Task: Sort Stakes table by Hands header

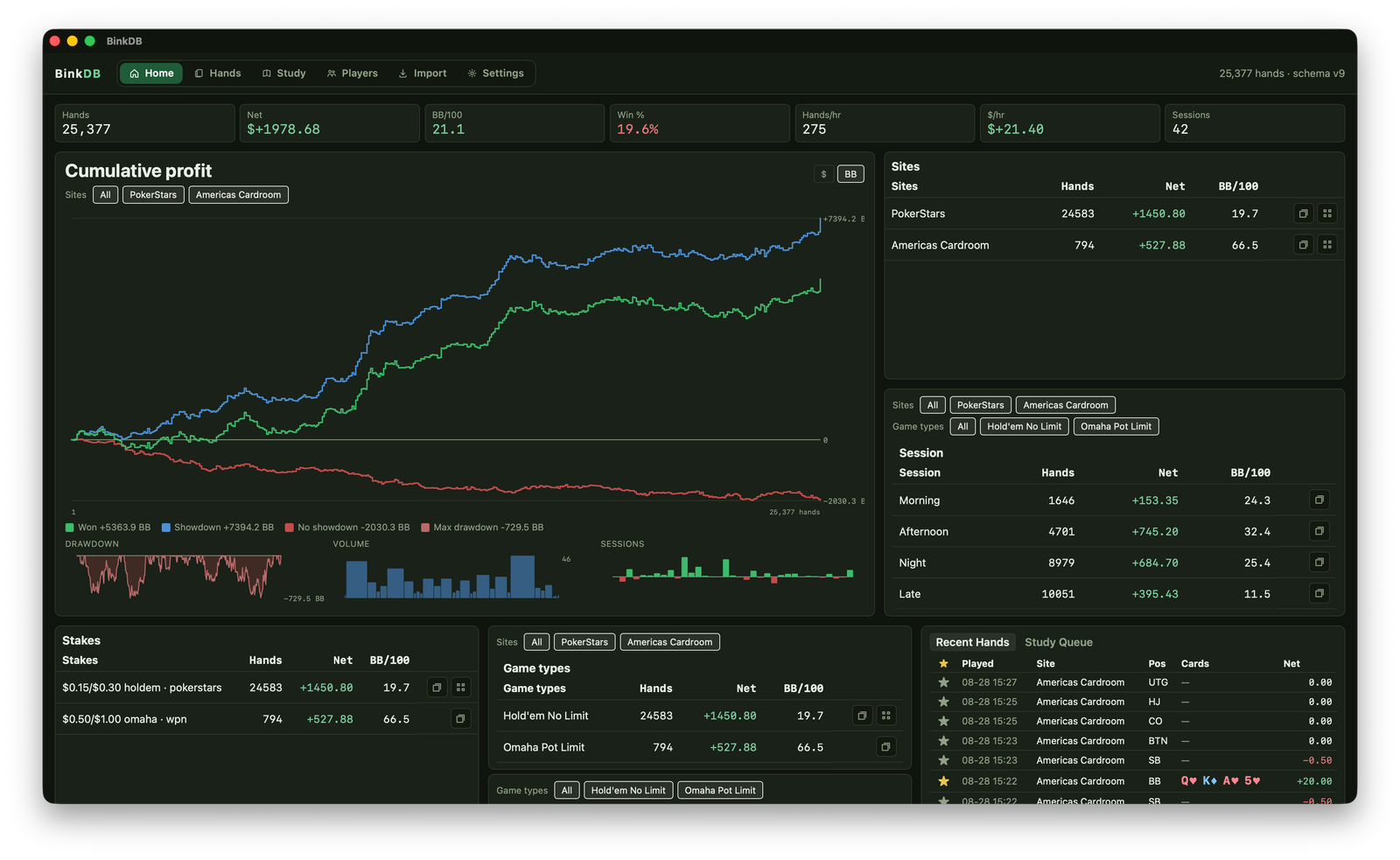Action: 265,661
